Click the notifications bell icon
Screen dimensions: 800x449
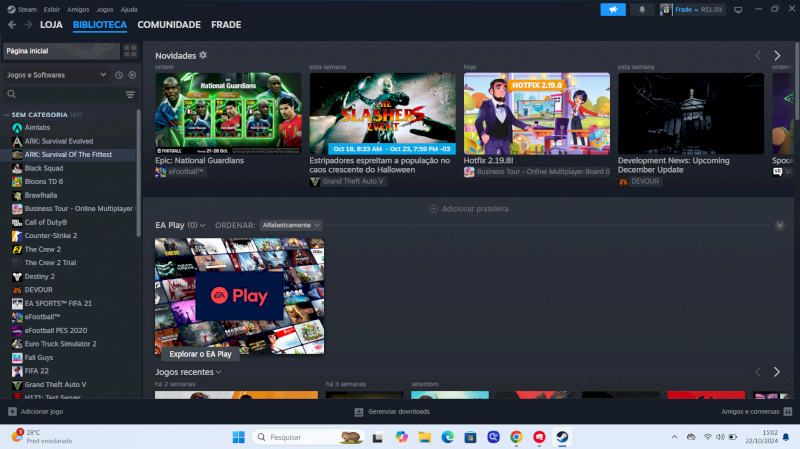[641, 9]
